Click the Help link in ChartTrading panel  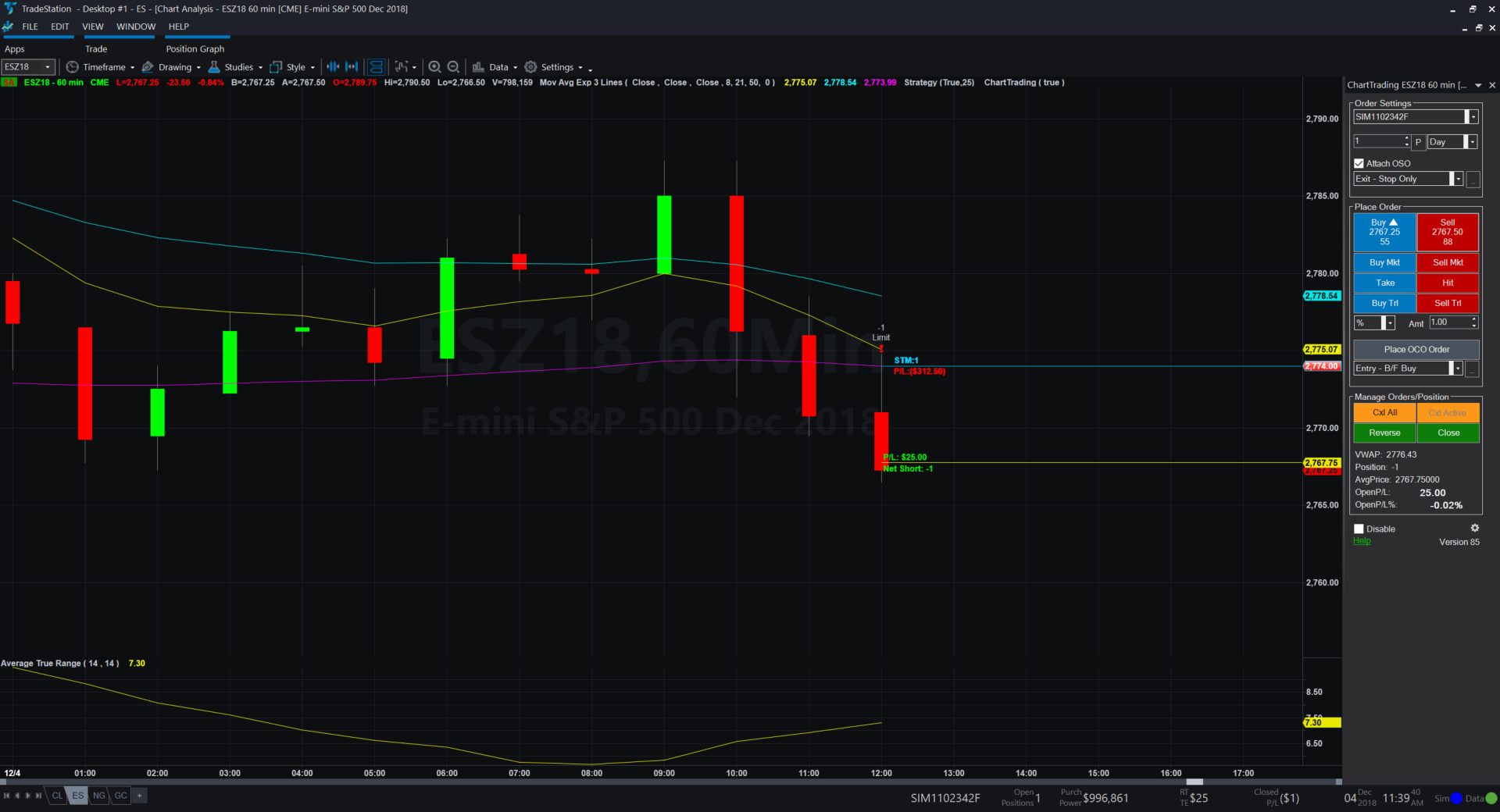point(1362,541)
